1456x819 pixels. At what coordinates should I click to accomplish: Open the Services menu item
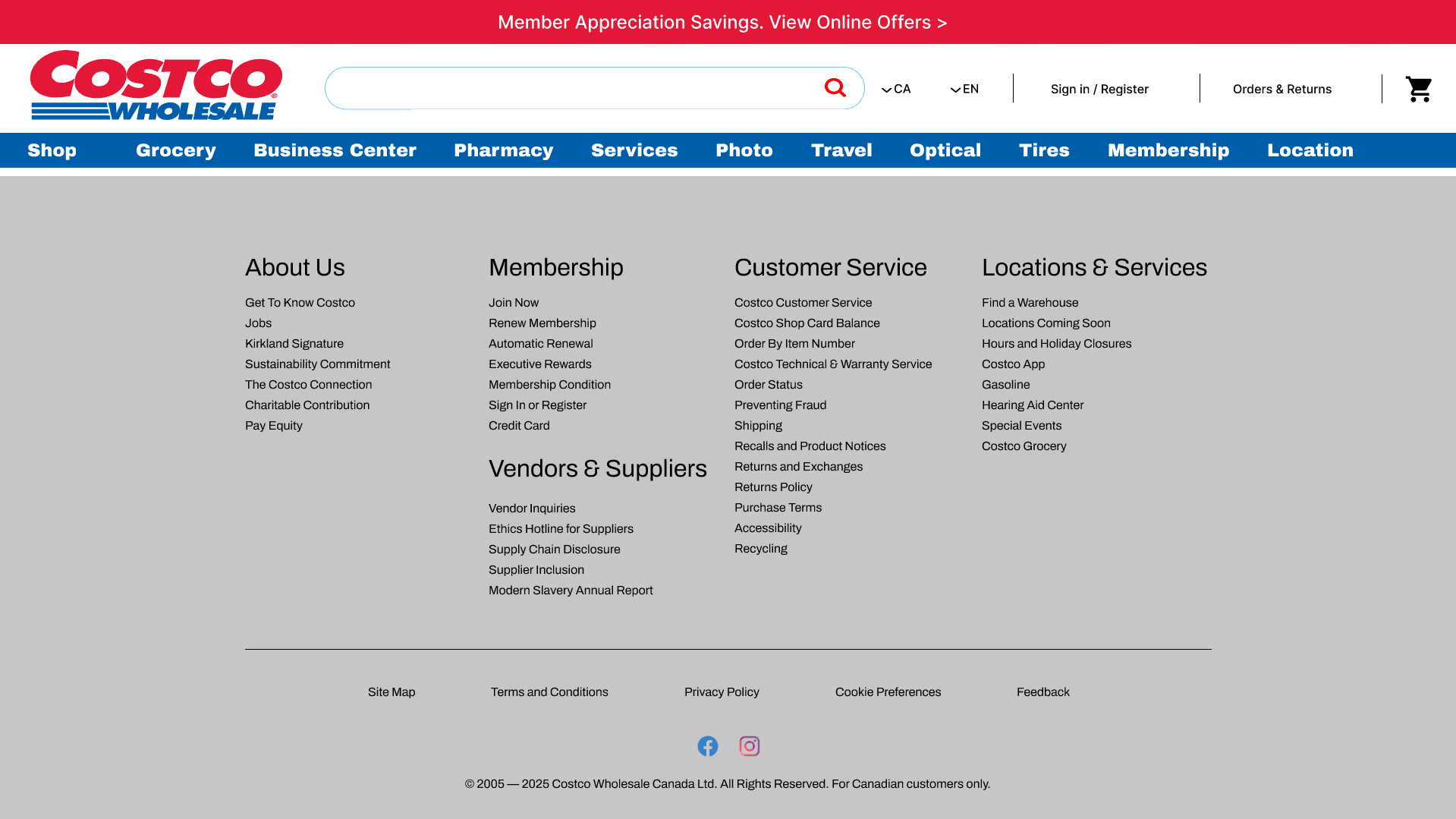tap(634, 150)
